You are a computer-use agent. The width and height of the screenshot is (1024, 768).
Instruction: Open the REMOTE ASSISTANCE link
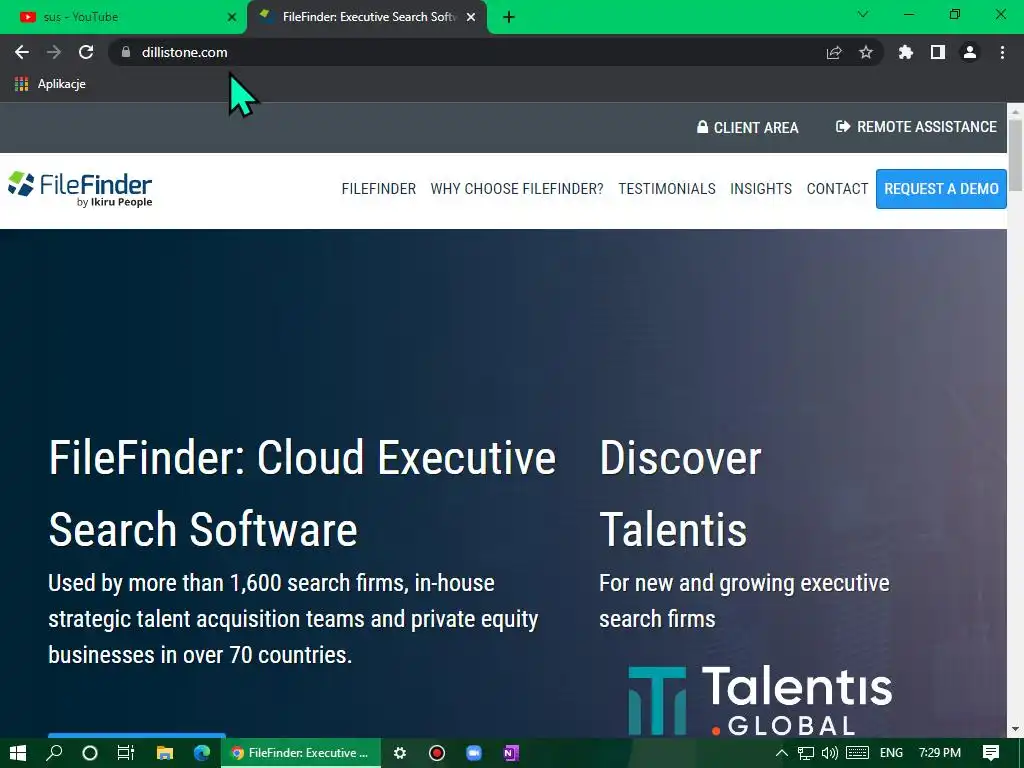click(x=916, y=127)
